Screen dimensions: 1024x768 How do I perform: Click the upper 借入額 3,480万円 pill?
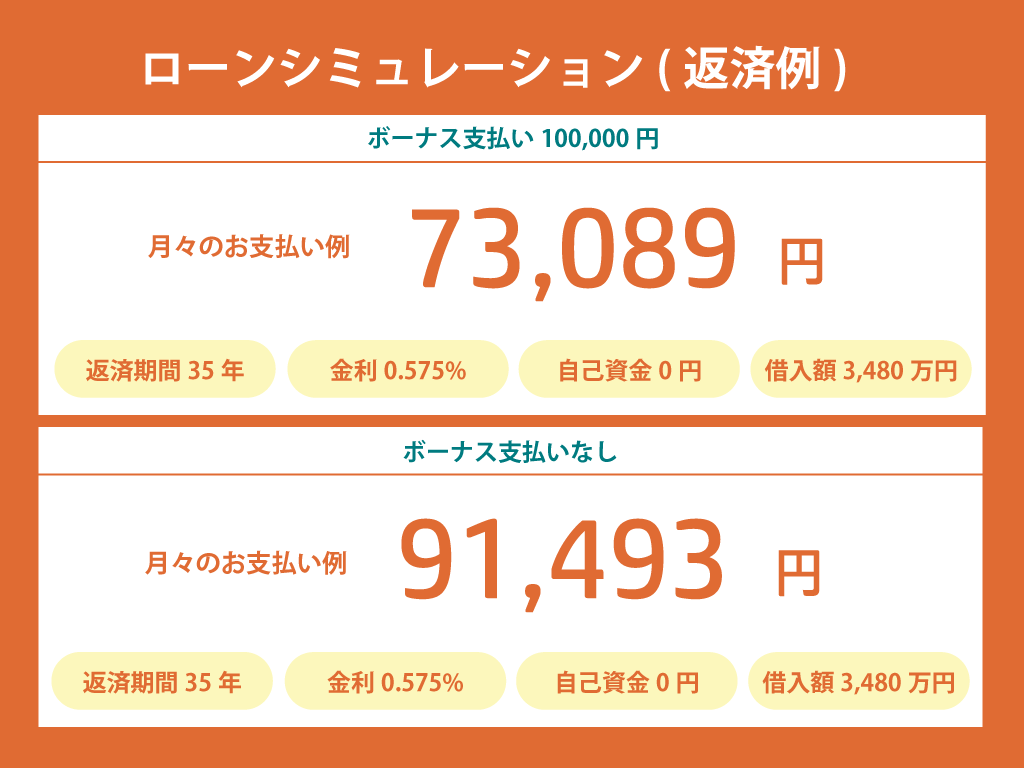coord(861,369)
